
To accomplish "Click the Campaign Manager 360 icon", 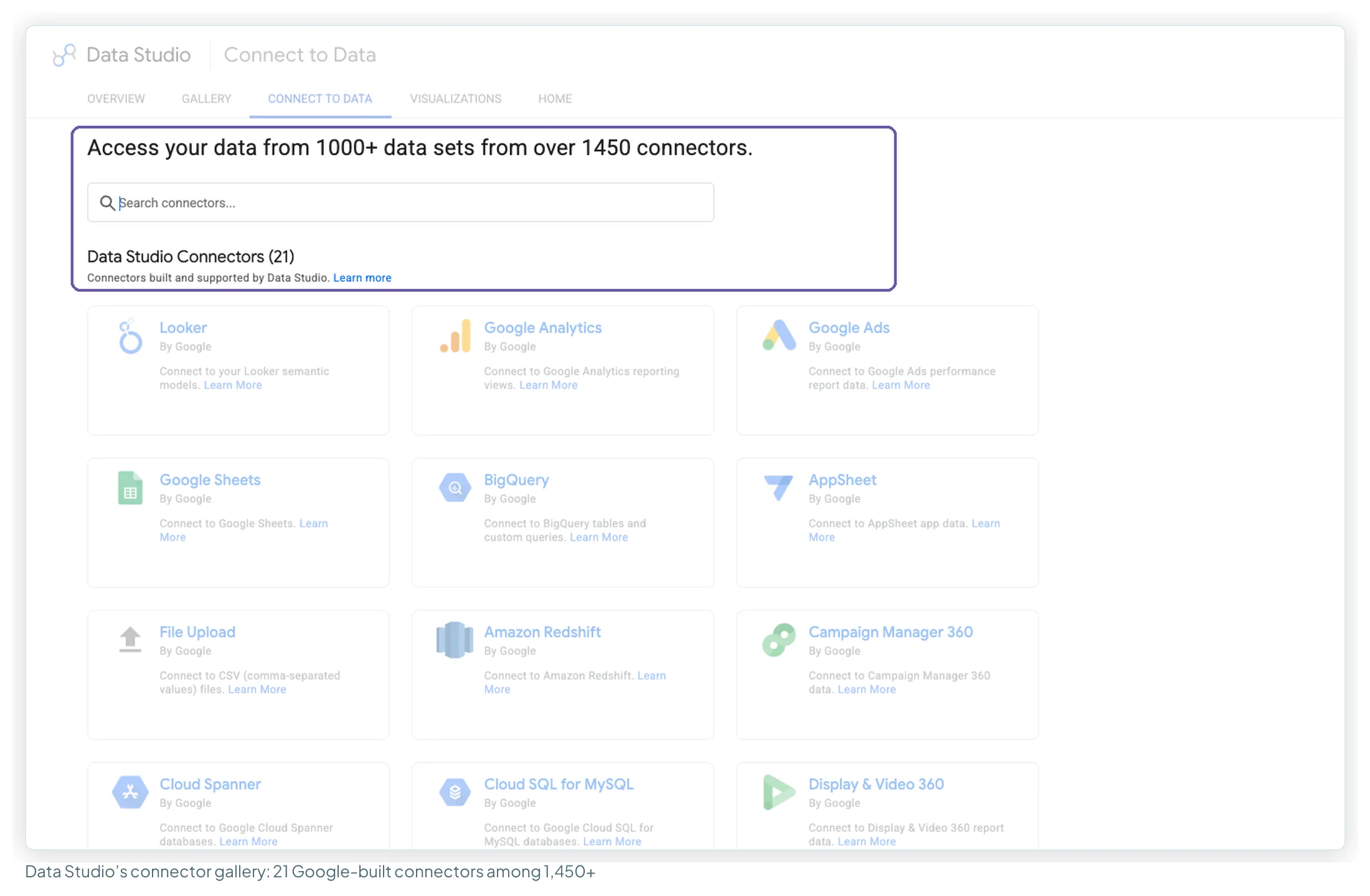I will (779, 639).
